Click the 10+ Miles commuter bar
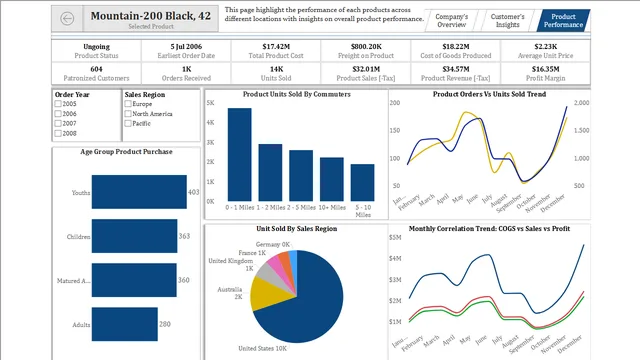The height and width of the screenshot is (360, 640). pos(332,180)
